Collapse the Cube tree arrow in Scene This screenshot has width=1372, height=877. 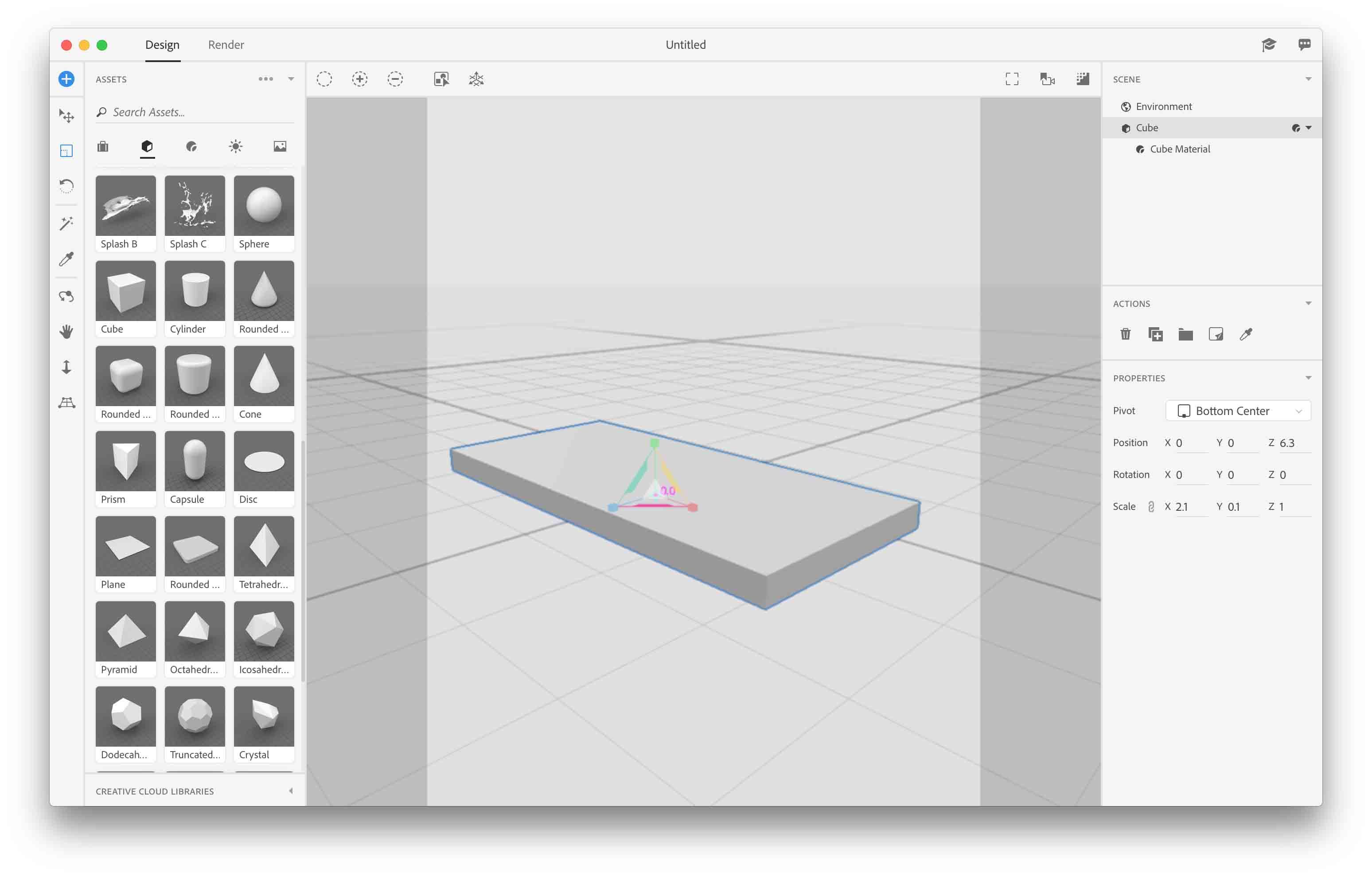pyautogui.click(x=1309, y=128)
